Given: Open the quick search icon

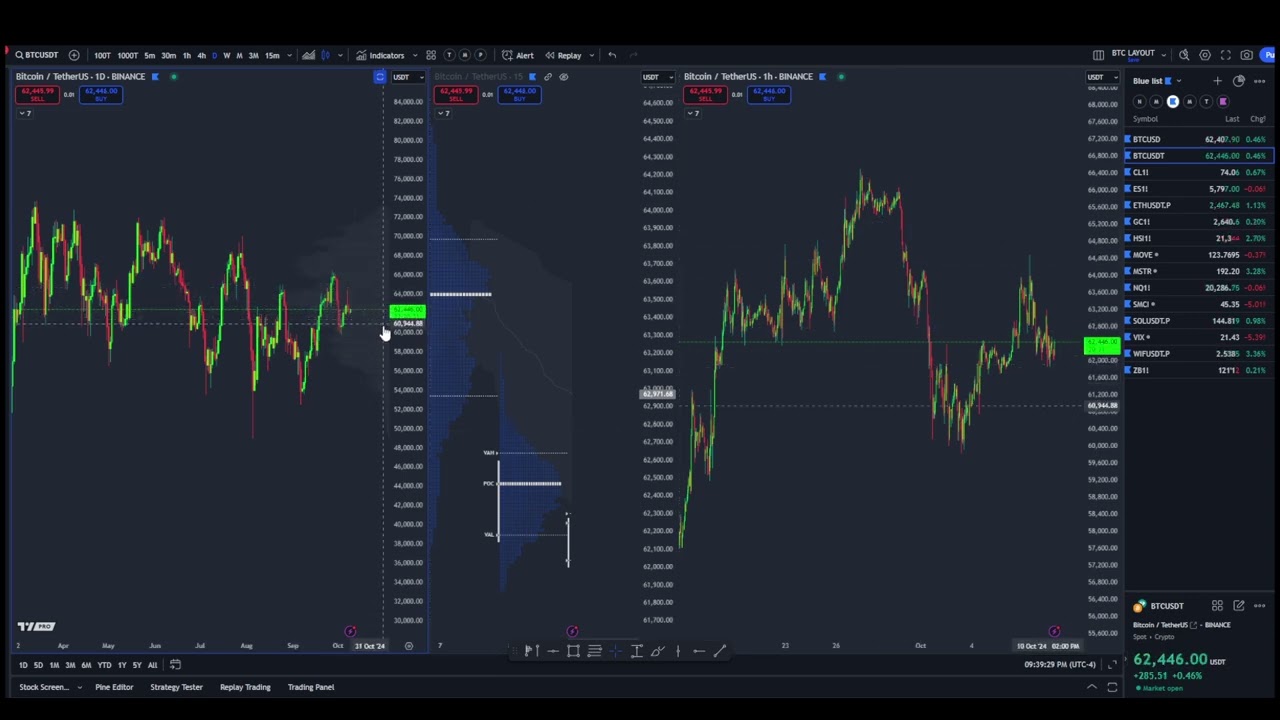Looking at the screenshot, I should pyautogui.click(x=1184, y=55).
